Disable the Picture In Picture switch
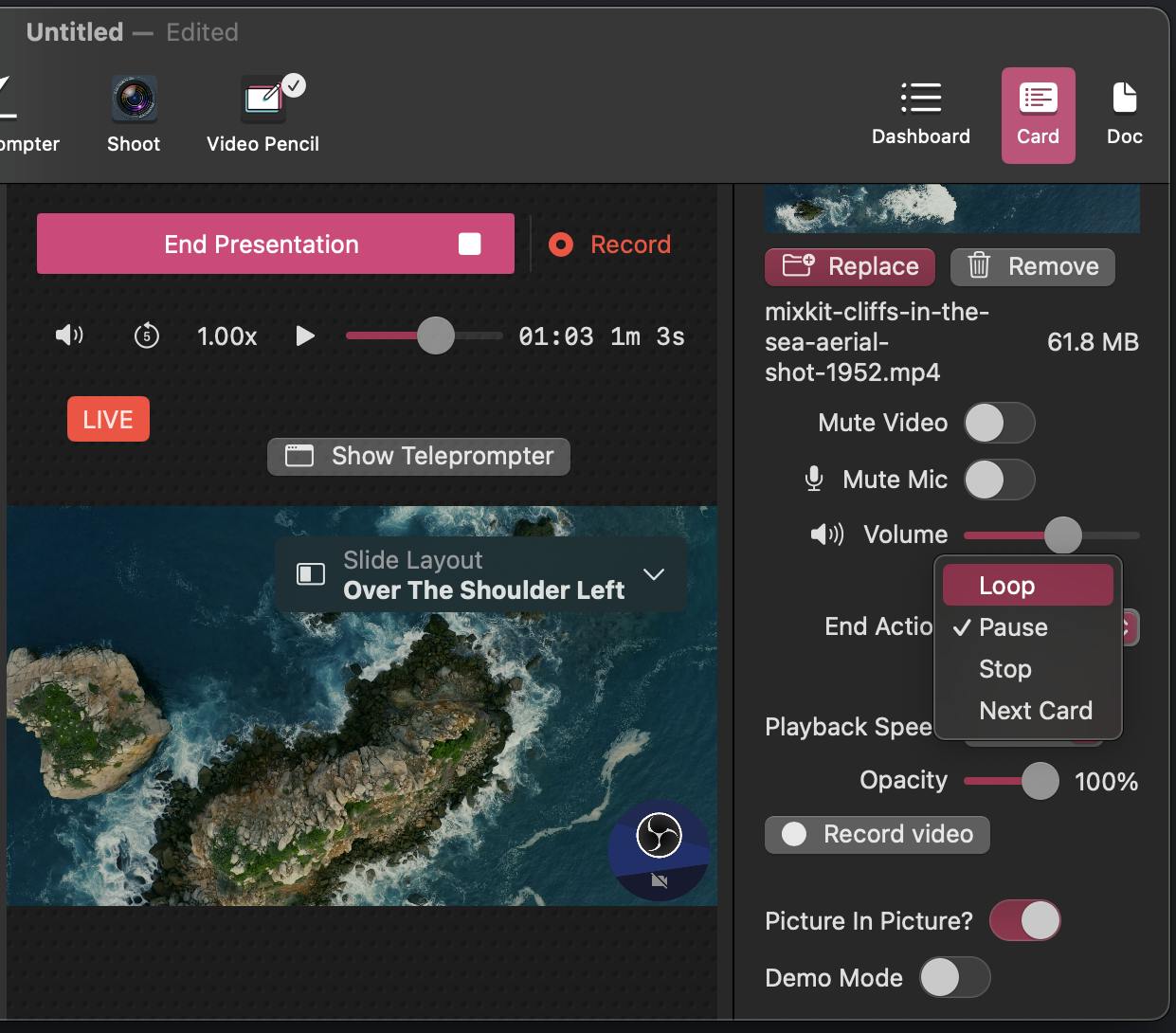 click(x=1024, y=921)
